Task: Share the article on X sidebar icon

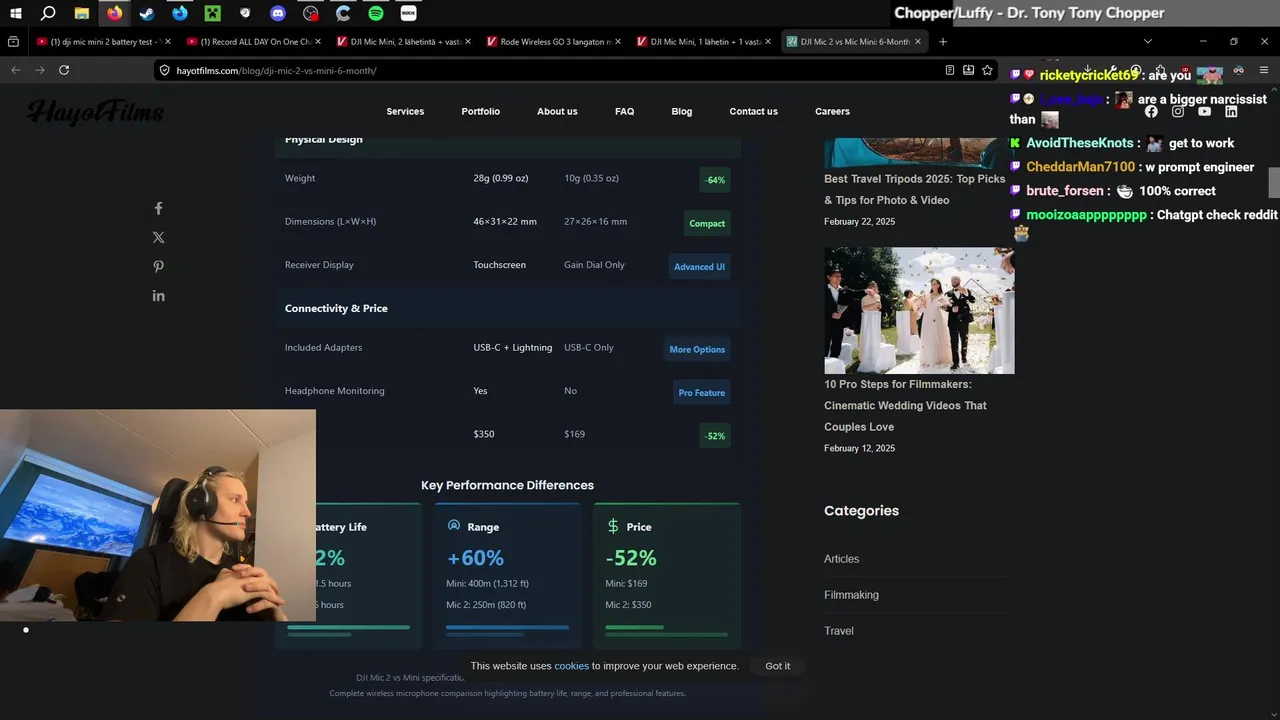Action: pos(158,237)
